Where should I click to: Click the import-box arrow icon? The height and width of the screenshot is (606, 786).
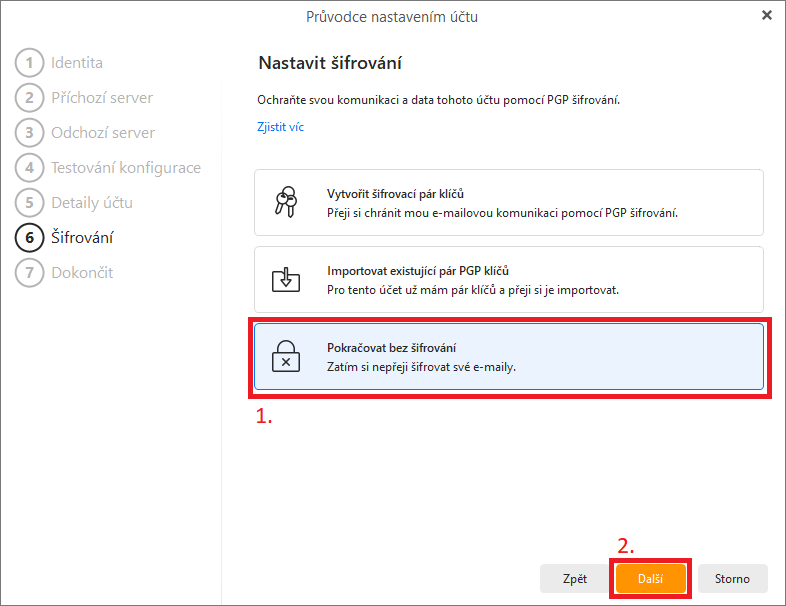pyautogui.click(x=286, y=279)
